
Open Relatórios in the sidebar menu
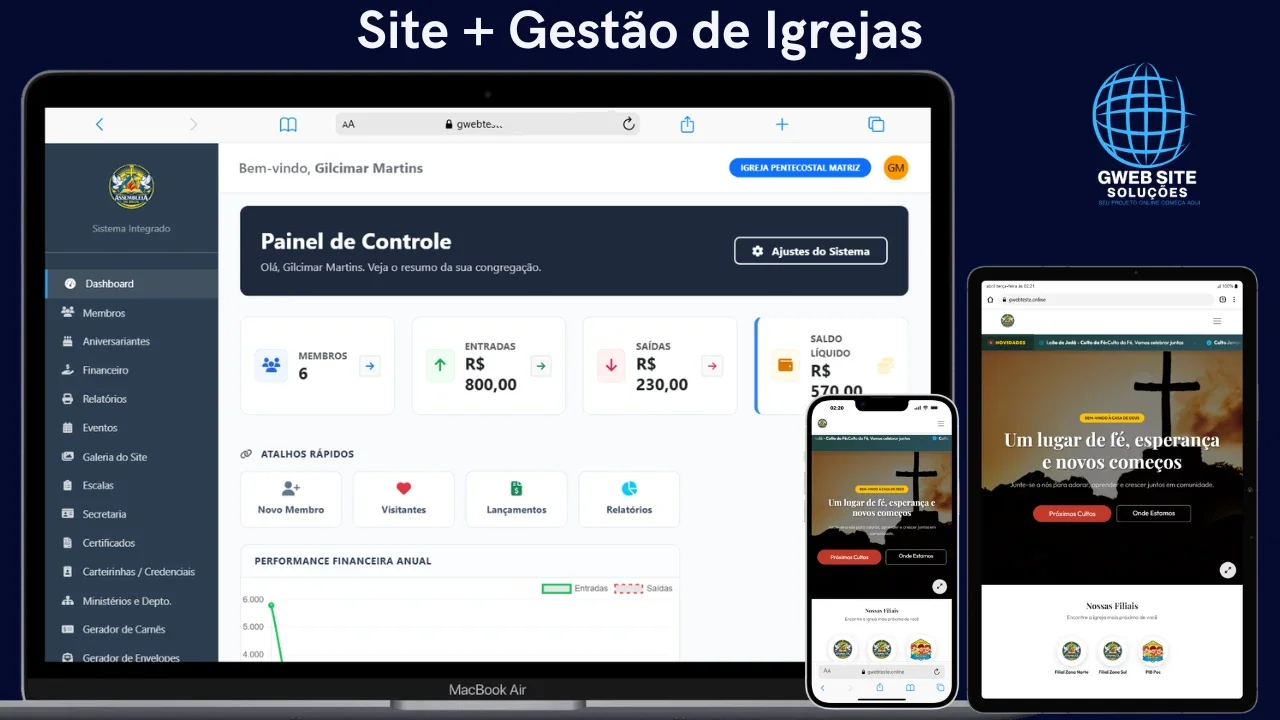(x=132, y=399)
